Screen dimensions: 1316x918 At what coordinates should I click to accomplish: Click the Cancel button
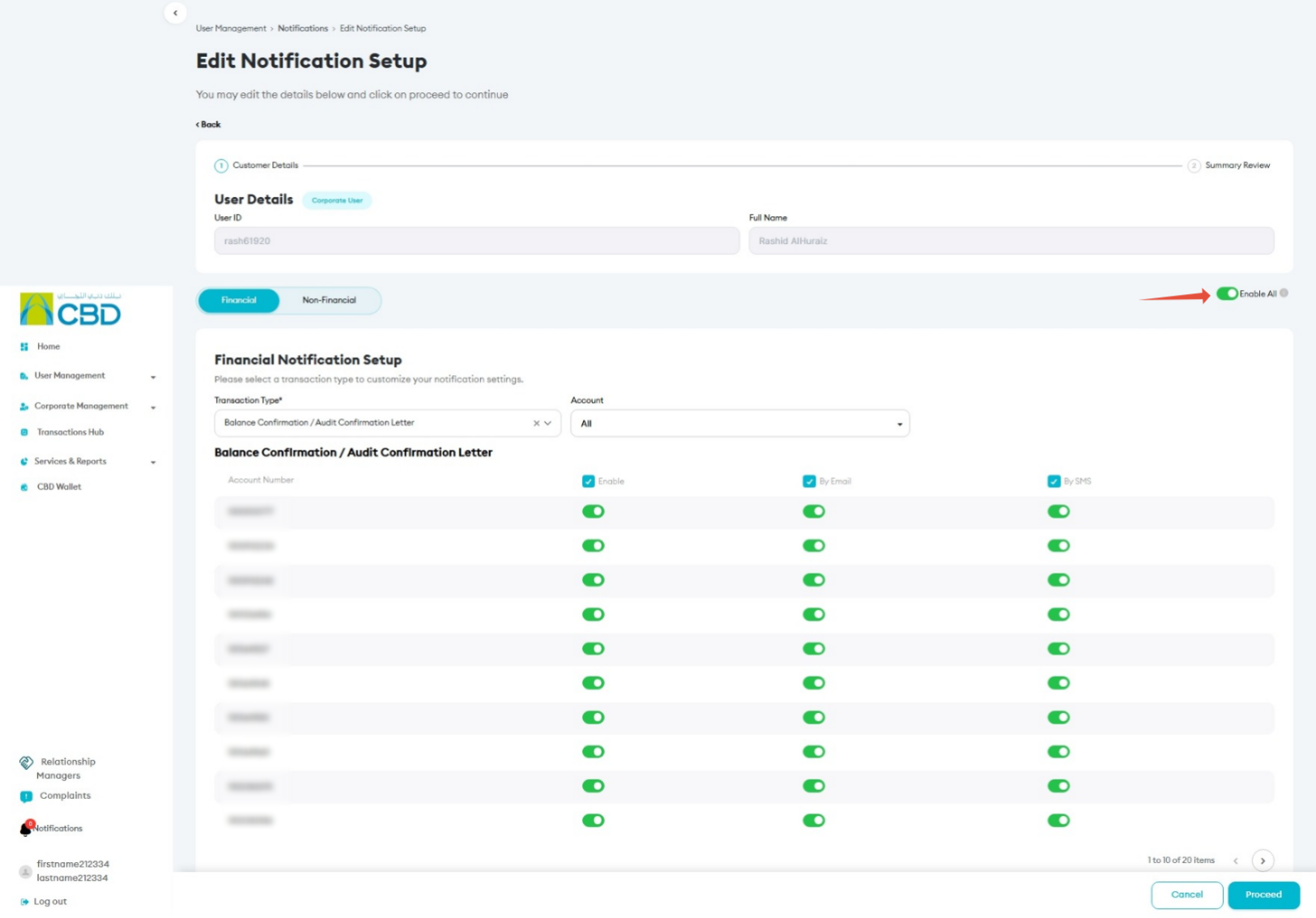(1186, 895)
